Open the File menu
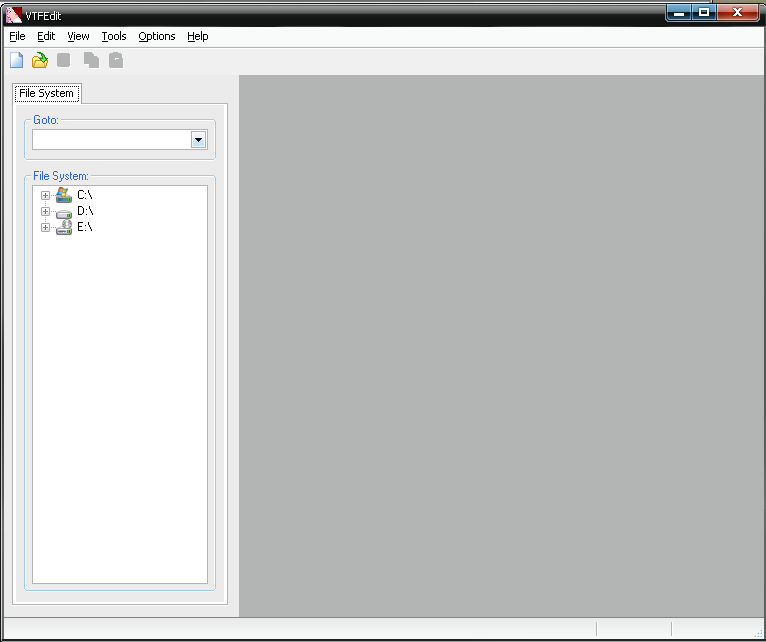 [x=17, y=36]
